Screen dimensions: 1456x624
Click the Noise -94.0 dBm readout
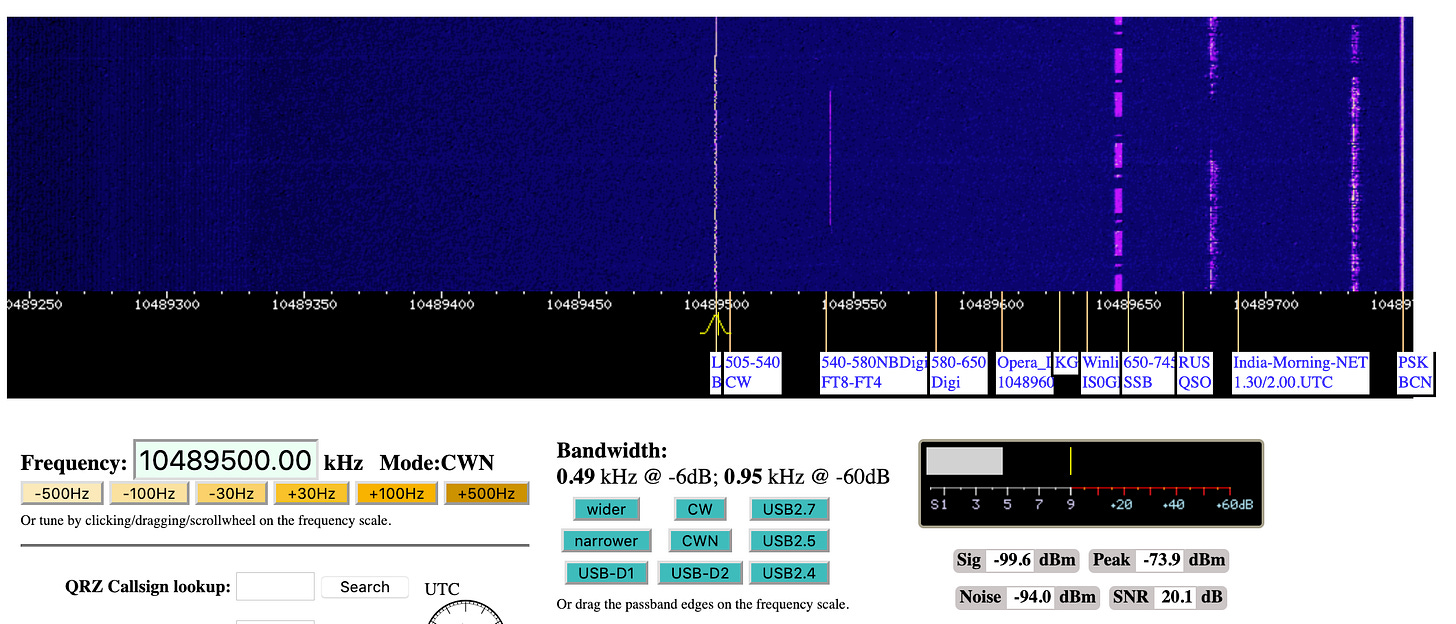pos(1029,597)
